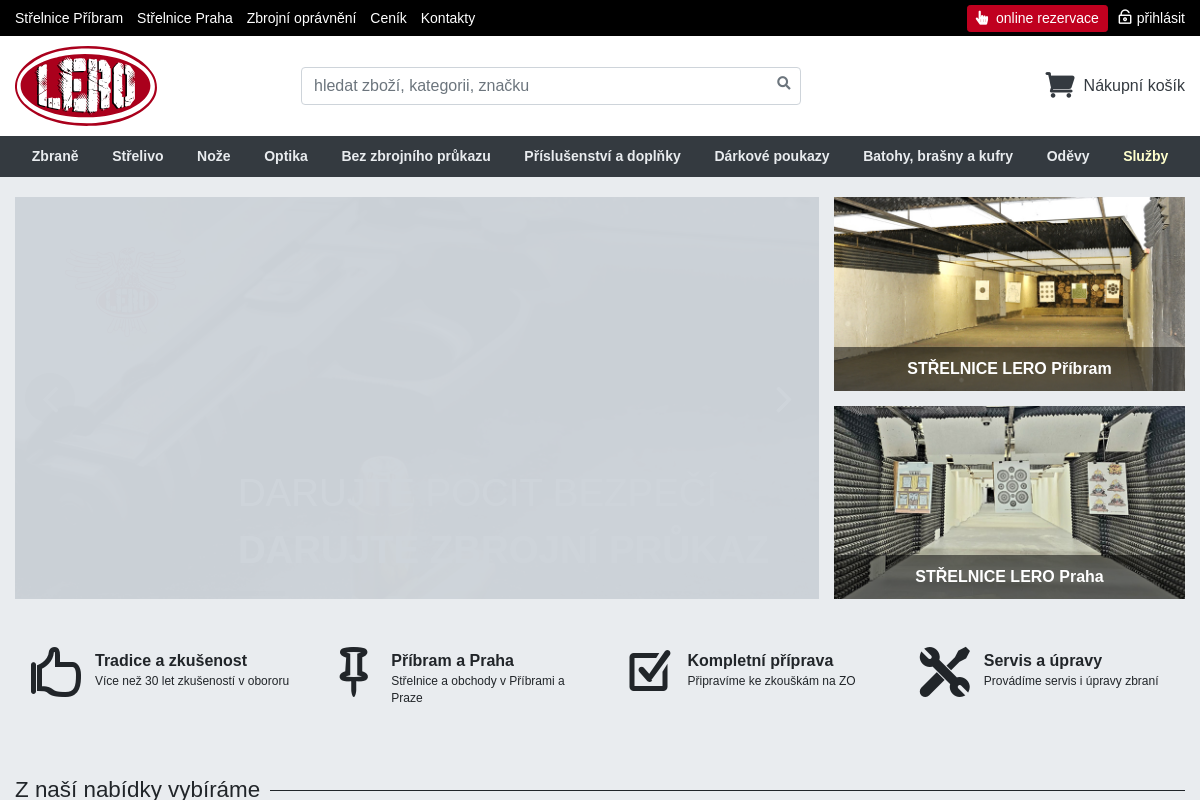Click the hand pointer icon on online rezervace
Viewport: 1200px width, 800px height.
(982, 18)
